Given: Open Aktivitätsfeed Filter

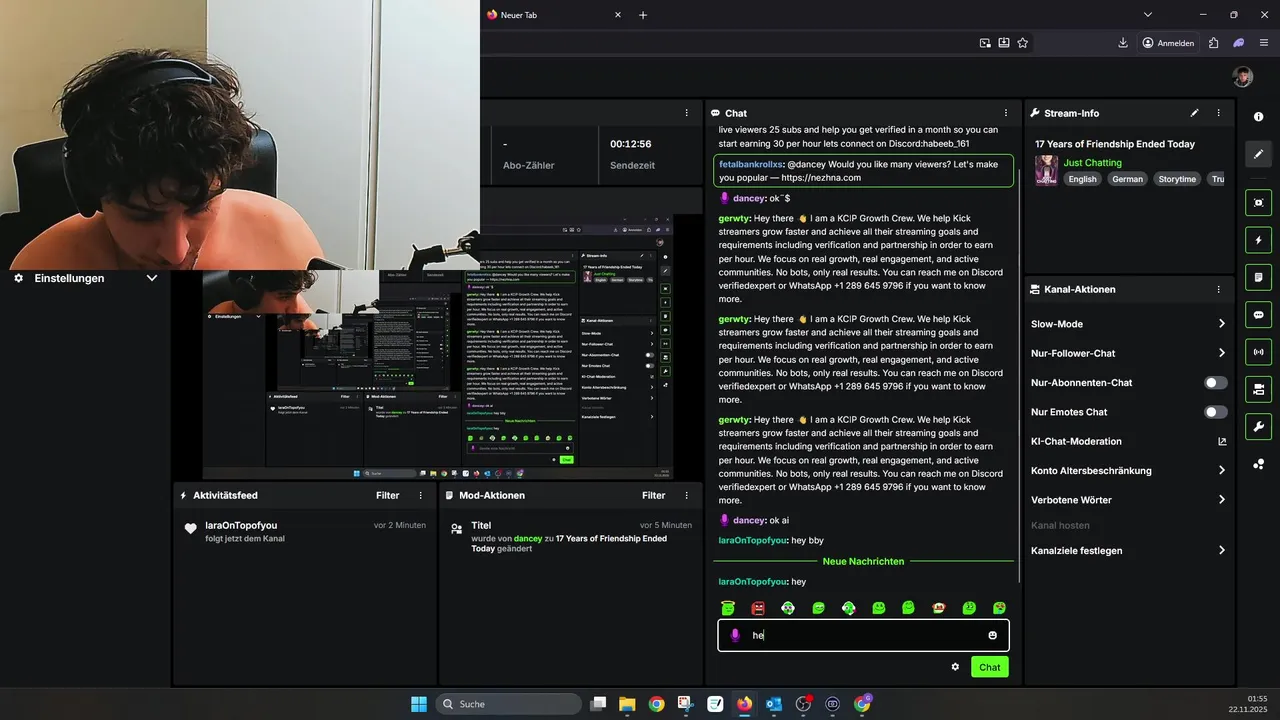Looking at the screenshot, I should (x=388, y=495).
